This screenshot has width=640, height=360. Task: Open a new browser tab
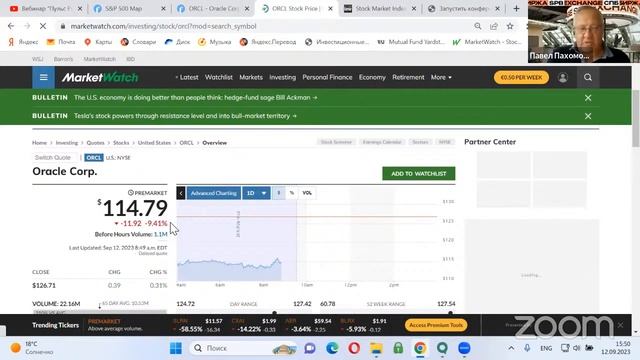(516, 8)
